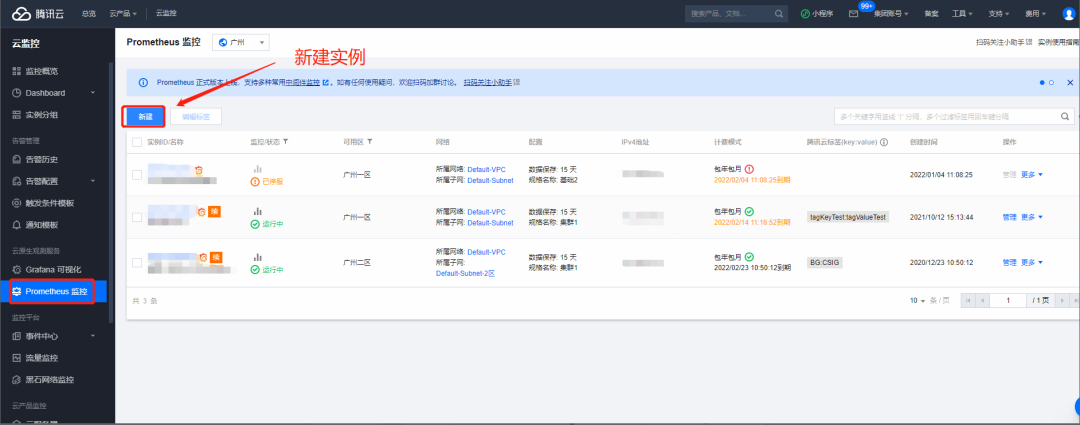Screen dimensions: 1080x425
Task: Open 总览 in the top navigation
Action: point(89,14)
